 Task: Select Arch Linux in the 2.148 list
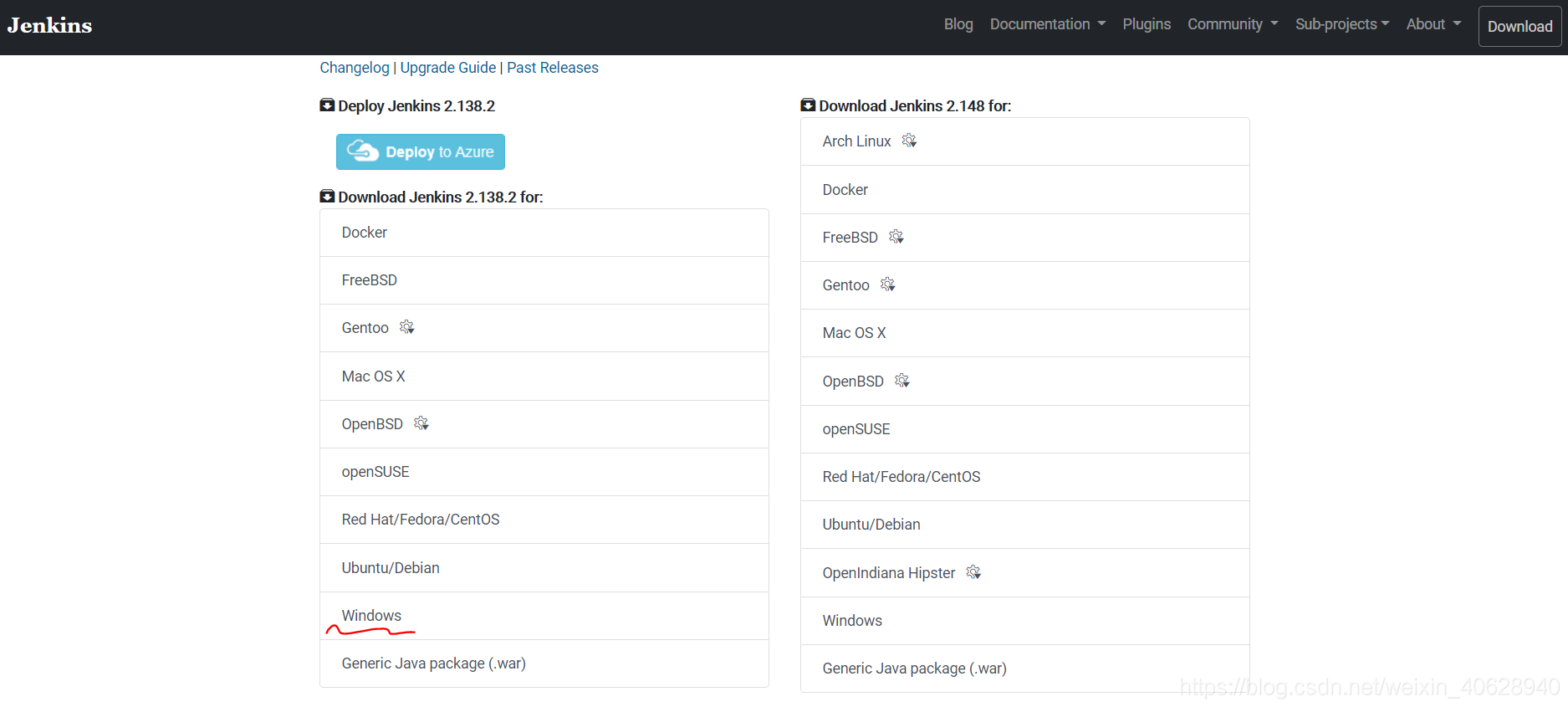(1025, 141)
